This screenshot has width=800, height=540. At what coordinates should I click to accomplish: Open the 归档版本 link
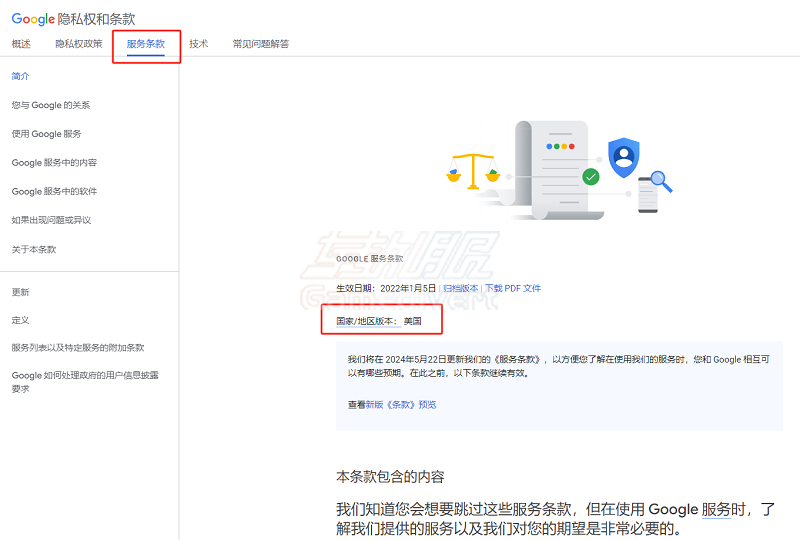point(461,288)
